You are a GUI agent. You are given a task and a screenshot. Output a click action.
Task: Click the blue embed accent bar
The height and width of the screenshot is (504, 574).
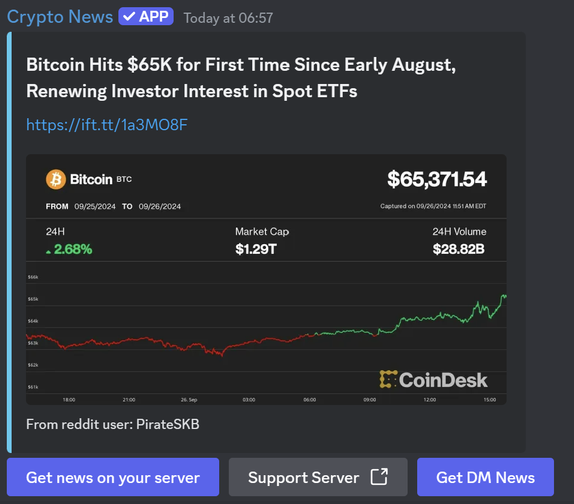[x=10, y=242]
